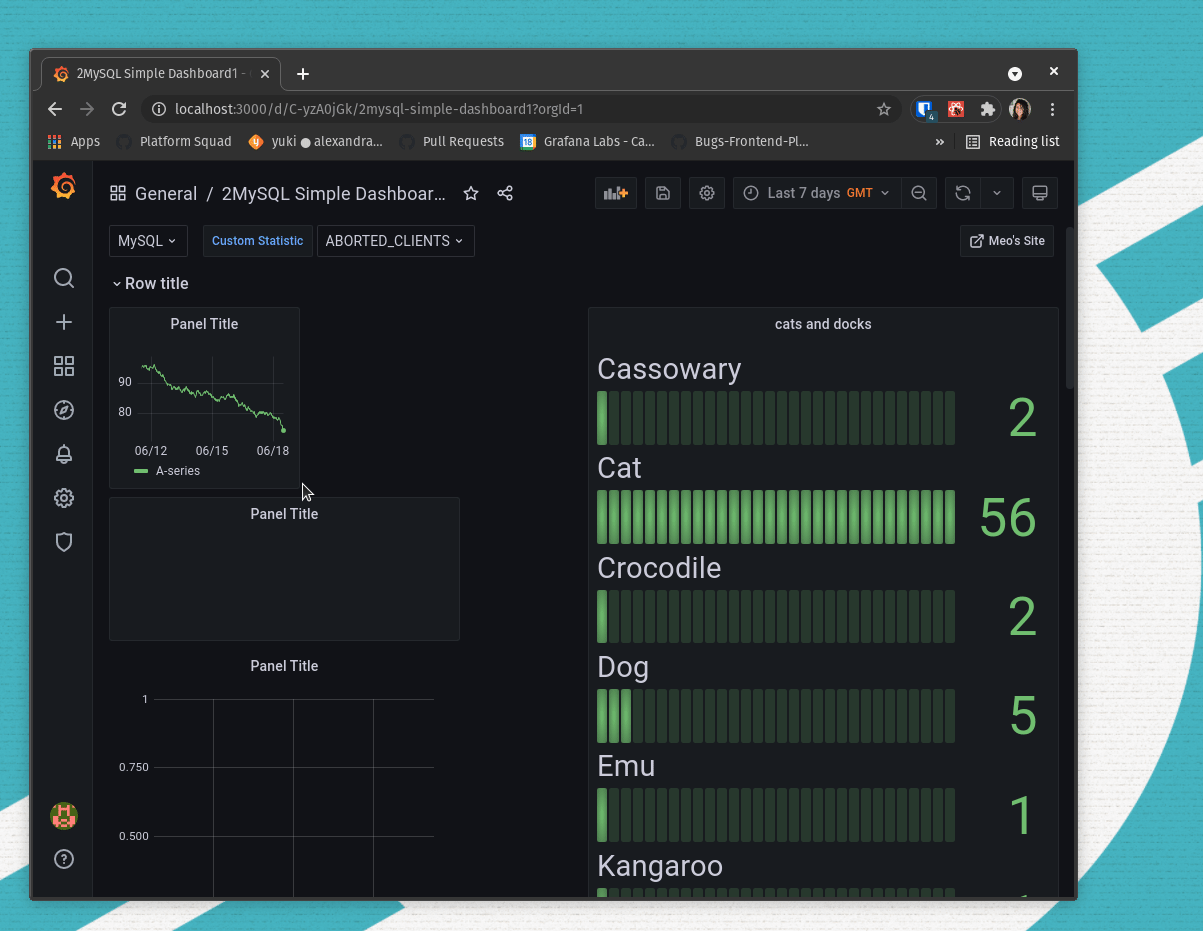Select the Cat bar gauge
Viewport: 1203px width, 931px height.
tap(776, 517)
